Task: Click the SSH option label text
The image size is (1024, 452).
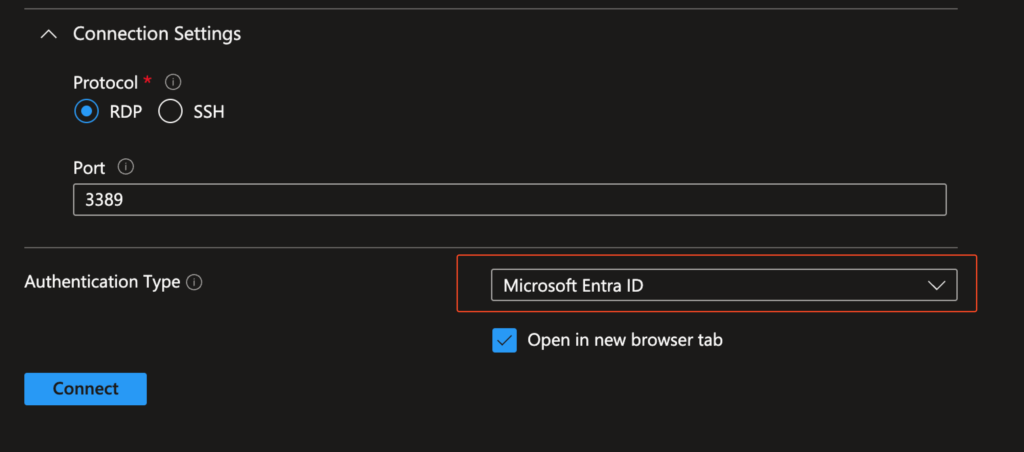Action: (x=208, y=112)
